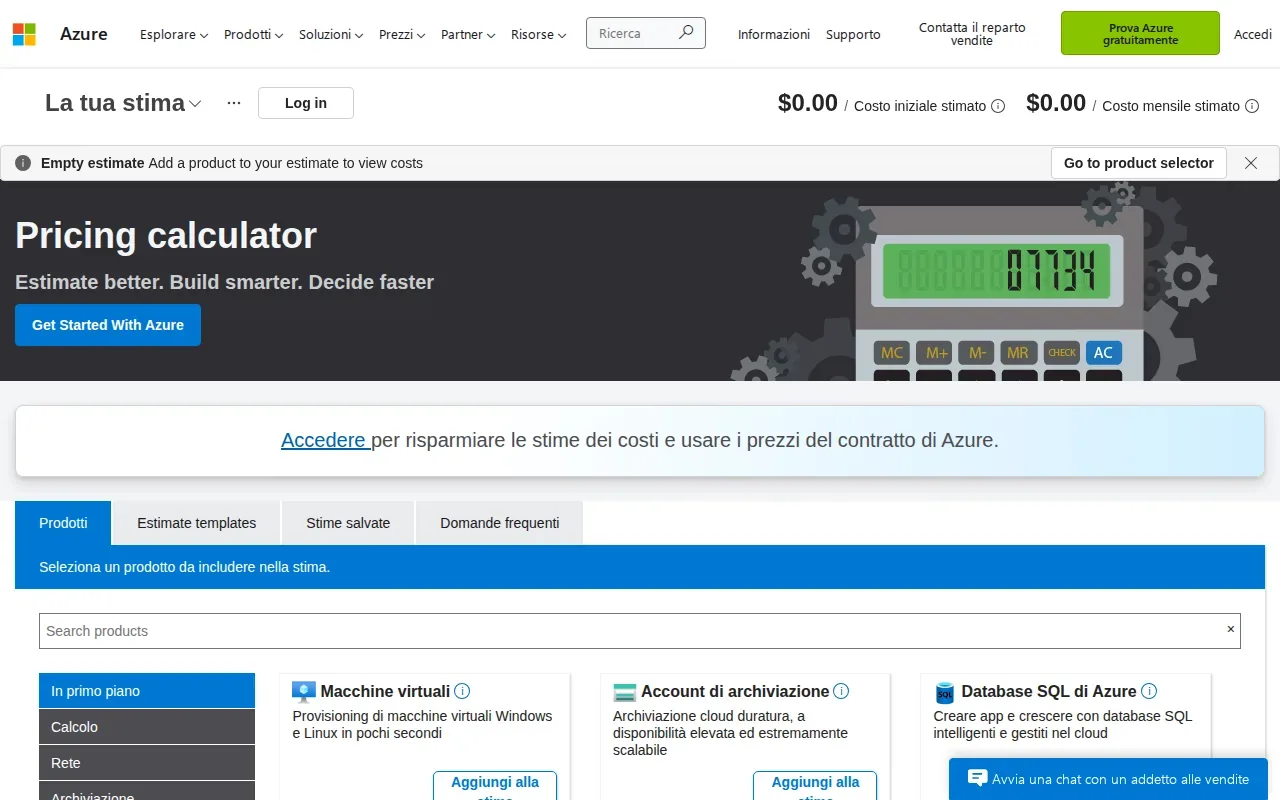Expand the Risorse dropdown menu
The height and width of the screenshot is (800, 1280).
(x=539, y=34)
